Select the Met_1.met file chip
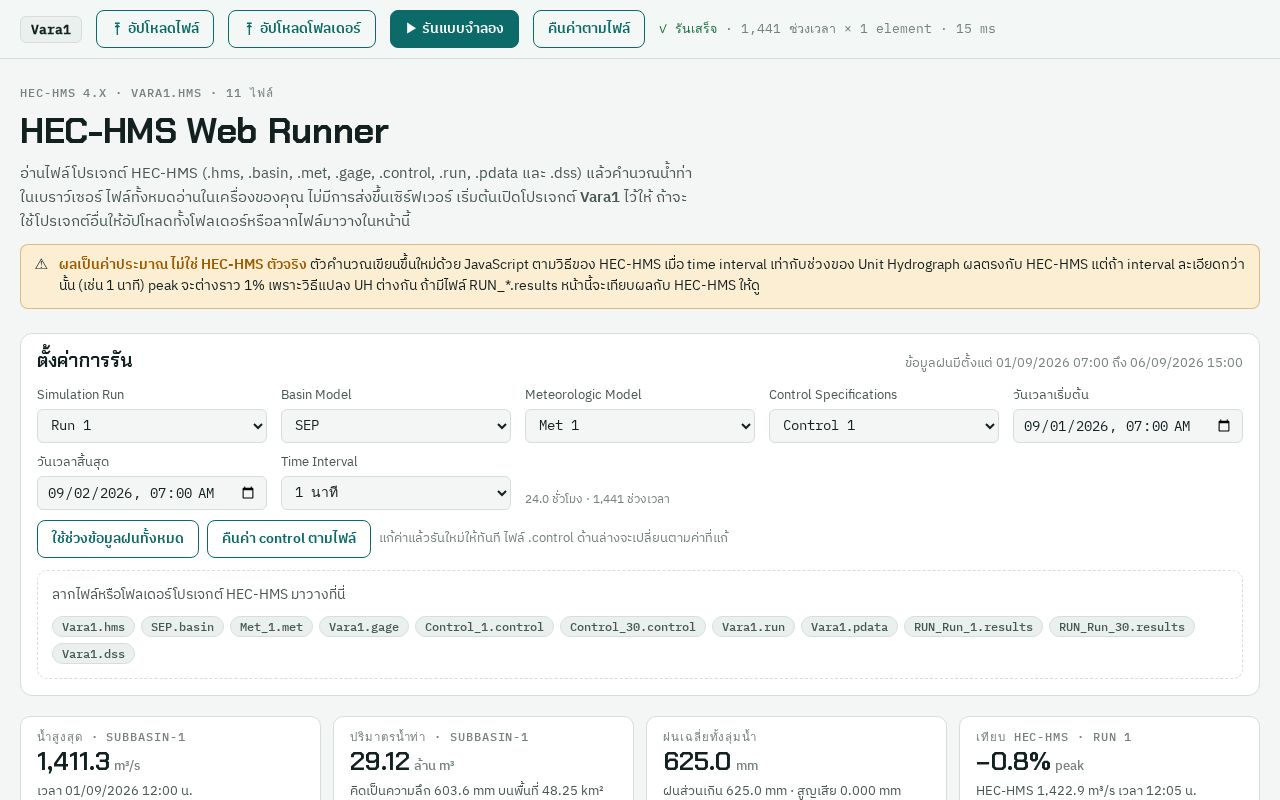1280x800 pixels. coord(271,627)
